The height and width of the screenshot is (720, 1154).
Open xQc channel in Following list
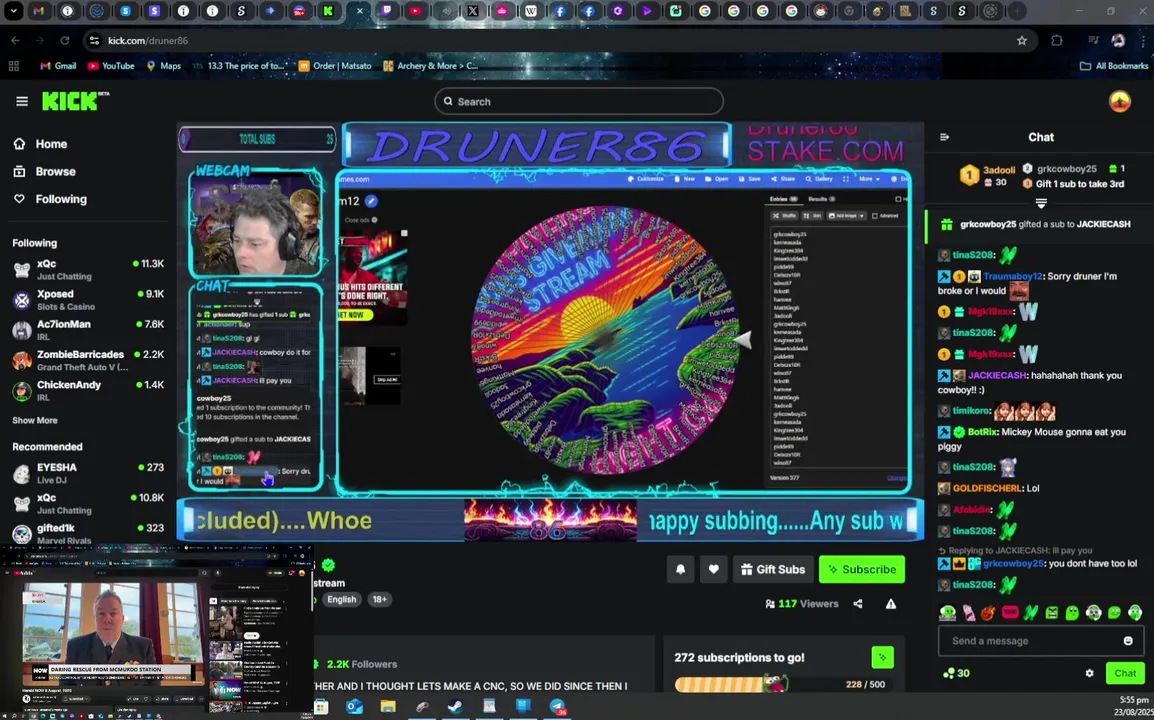pyautogui.click(x=88, y=269)
